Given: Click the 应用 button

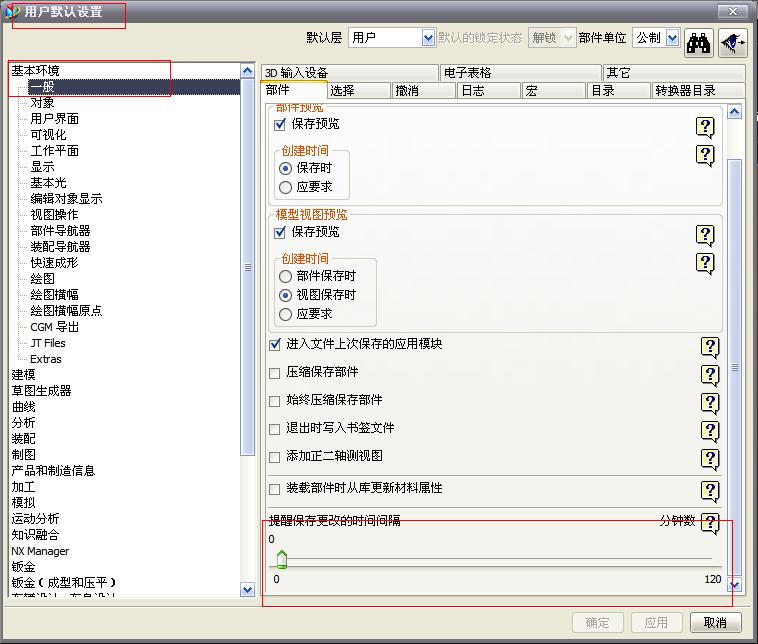Looking at the screenshot, I should (656, 623).
